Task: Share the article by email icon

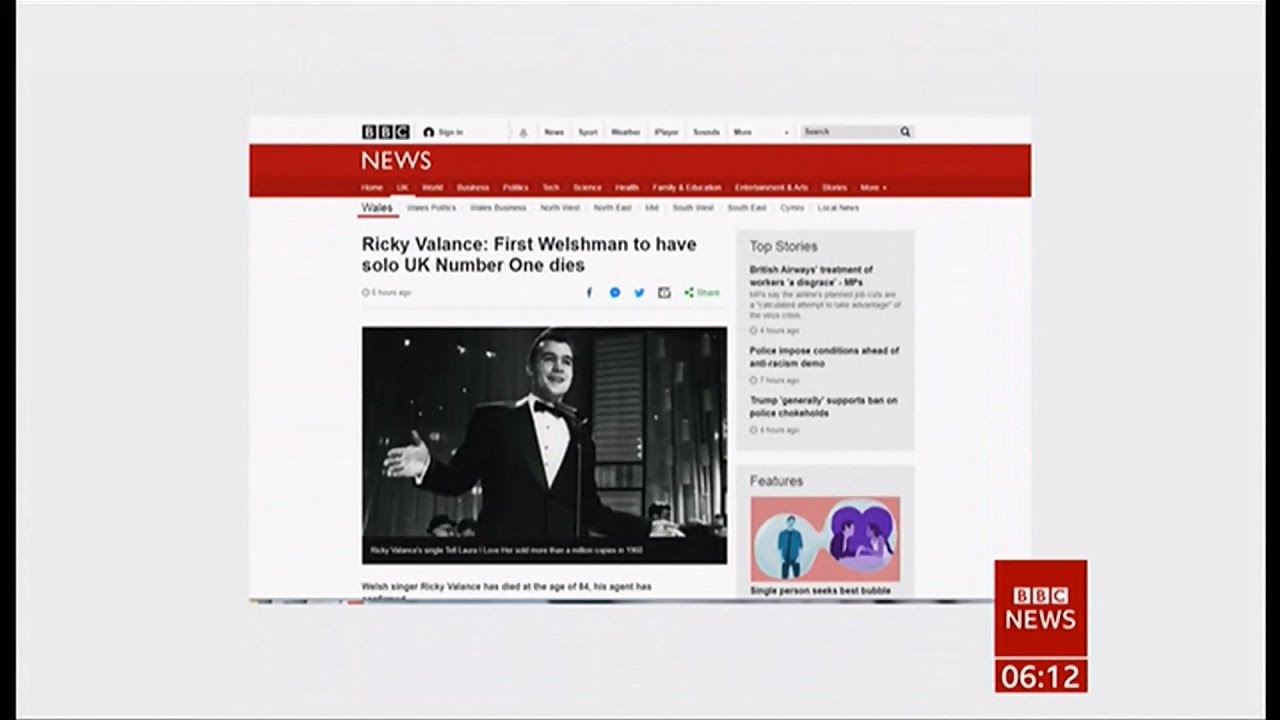Action: click(664, 293)
